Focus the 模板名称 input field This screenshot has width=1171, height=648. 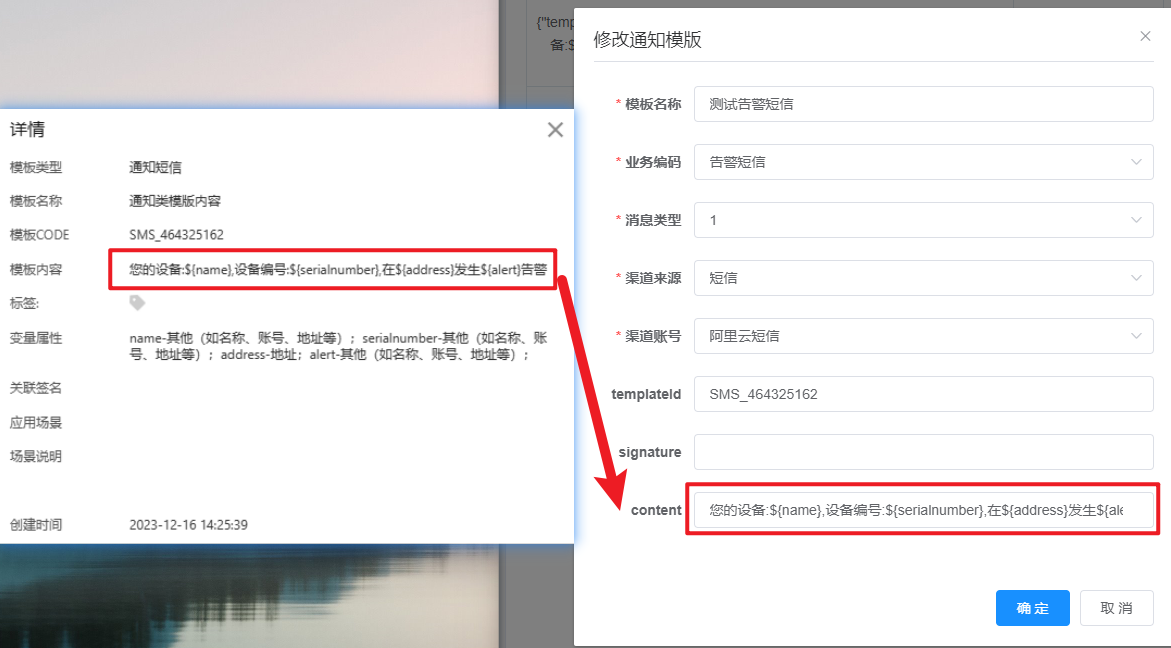coord(923,104)
